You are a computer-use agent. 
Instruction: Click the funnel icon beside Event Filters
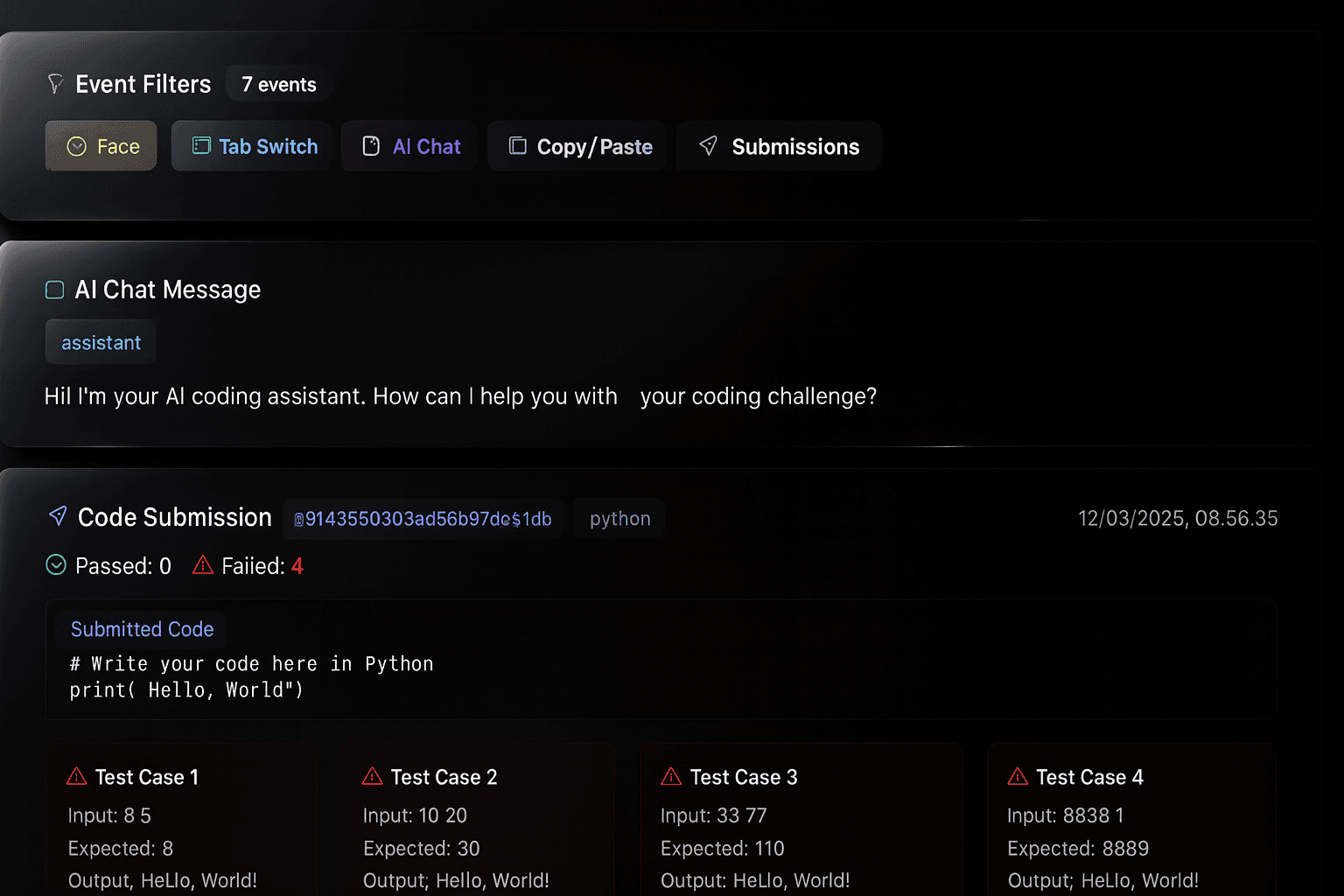(55, 84)
